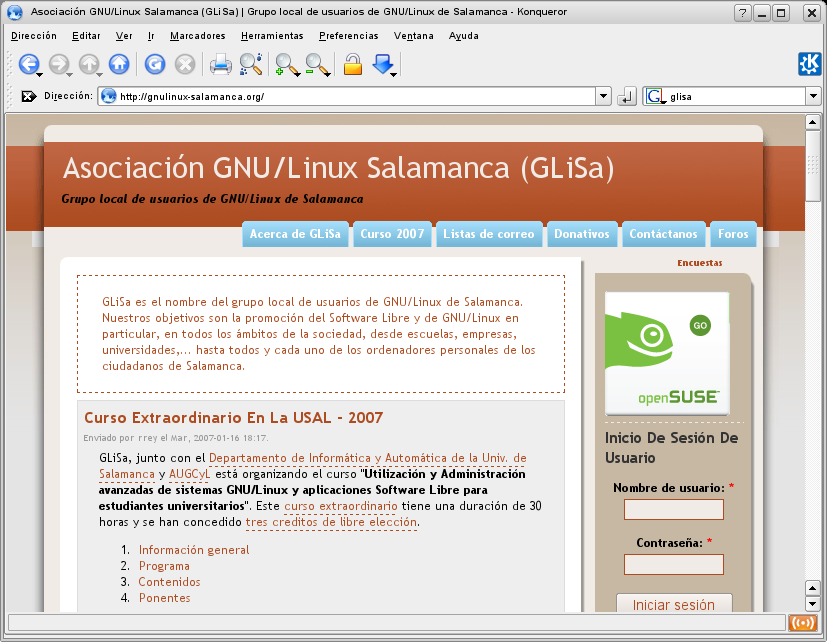Screen dimensions: 827x642
Task: Go to the Home page icon
Action: pyautogui.click(x=119, y=65)
